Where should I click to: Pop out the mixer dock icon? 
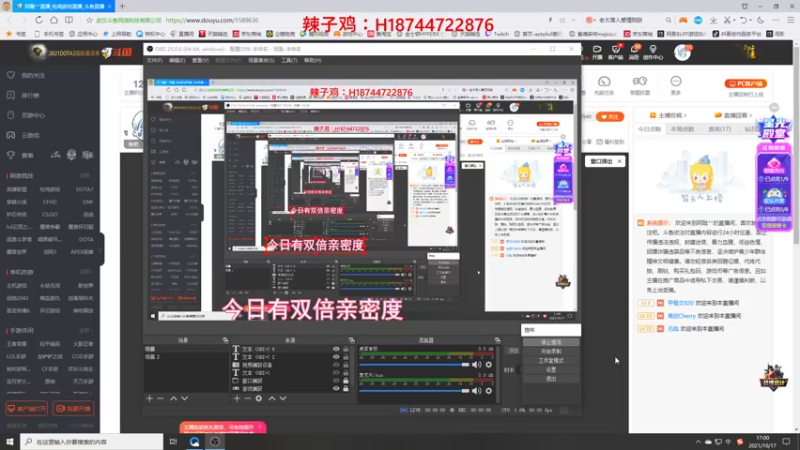(497, 340)
